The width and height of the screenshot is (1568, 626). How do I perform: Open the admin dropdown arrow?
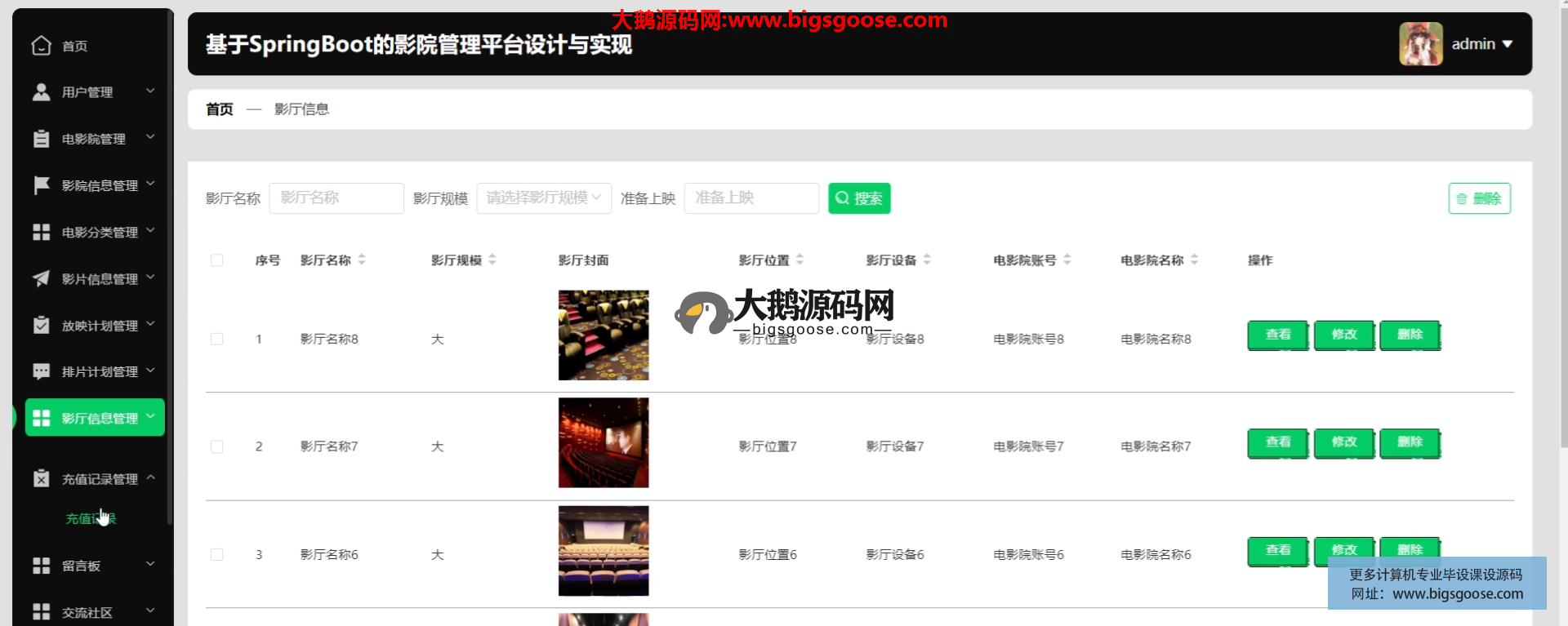(x=1508, y=44)
